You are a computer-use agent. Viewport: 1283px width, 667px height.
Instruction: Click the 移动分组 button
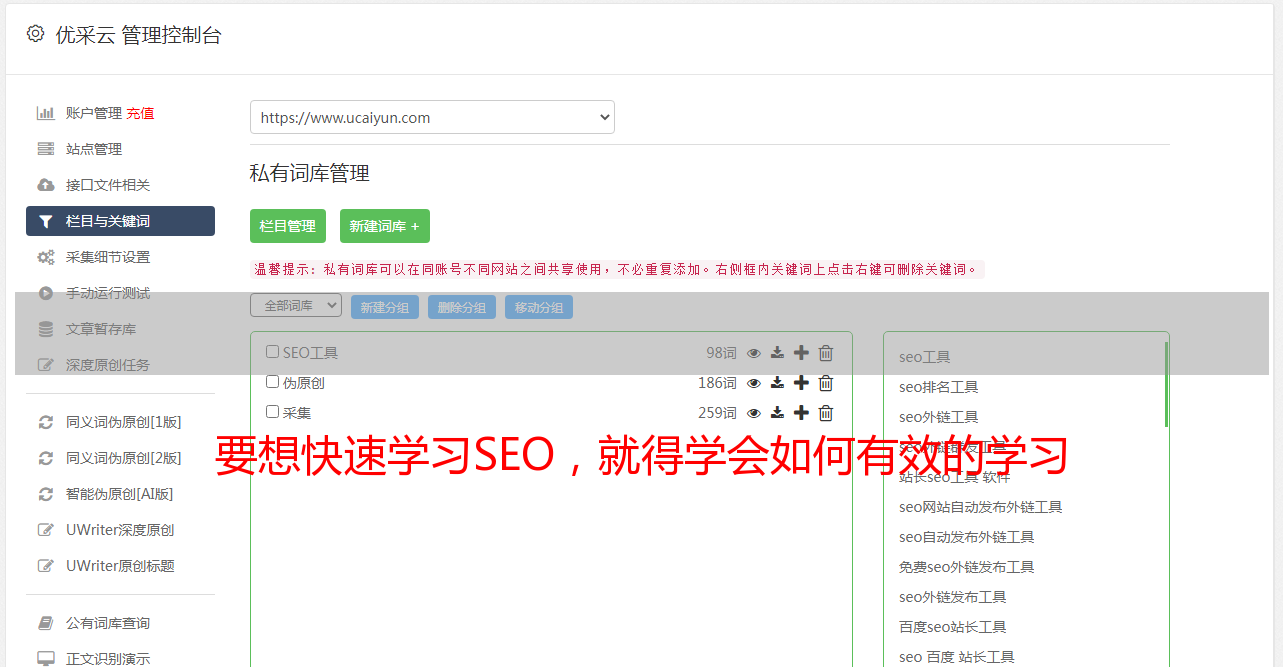pyautogui.click(x=539, y=307)
